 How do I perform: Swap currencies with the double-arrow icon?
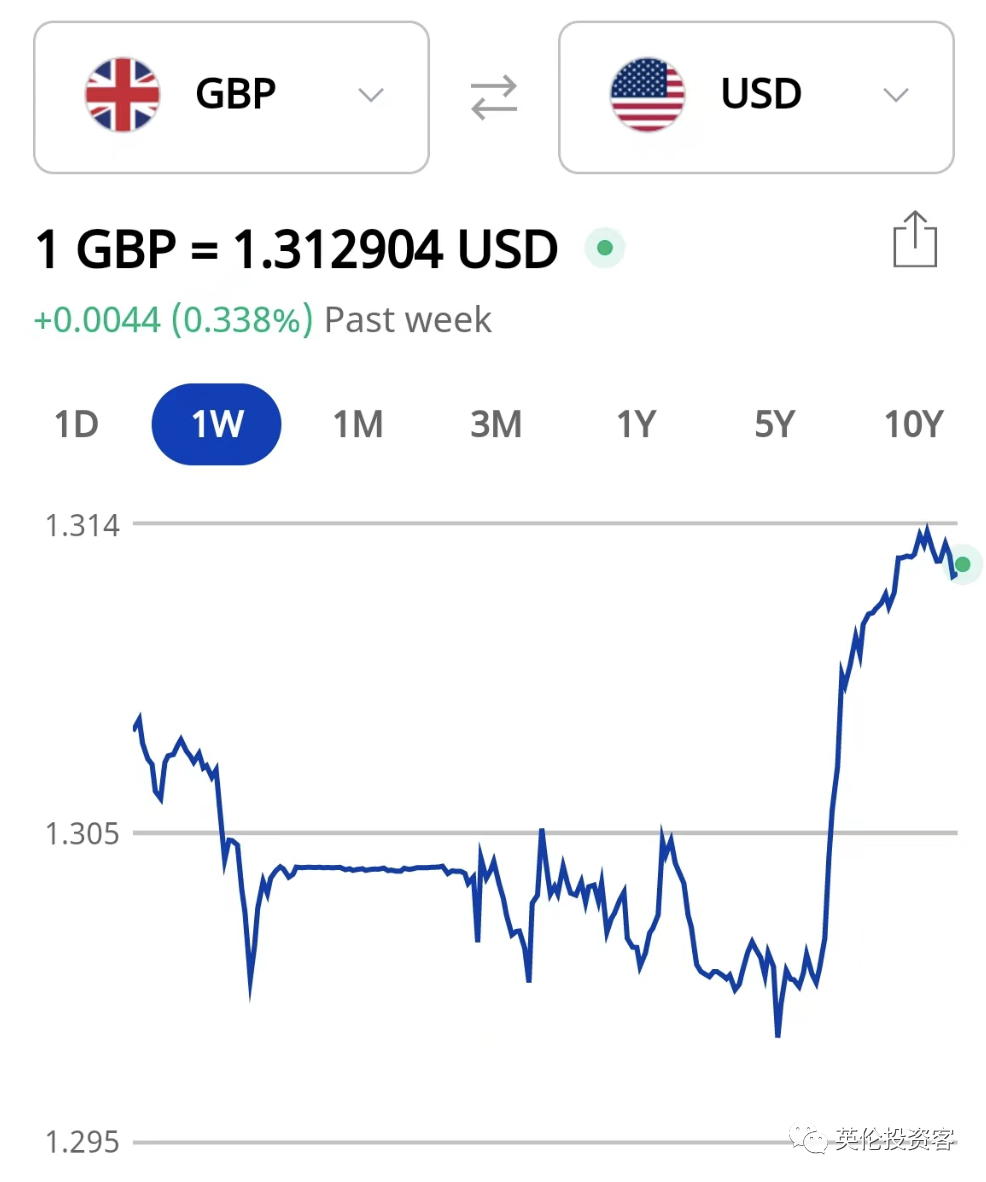[494, 97]
